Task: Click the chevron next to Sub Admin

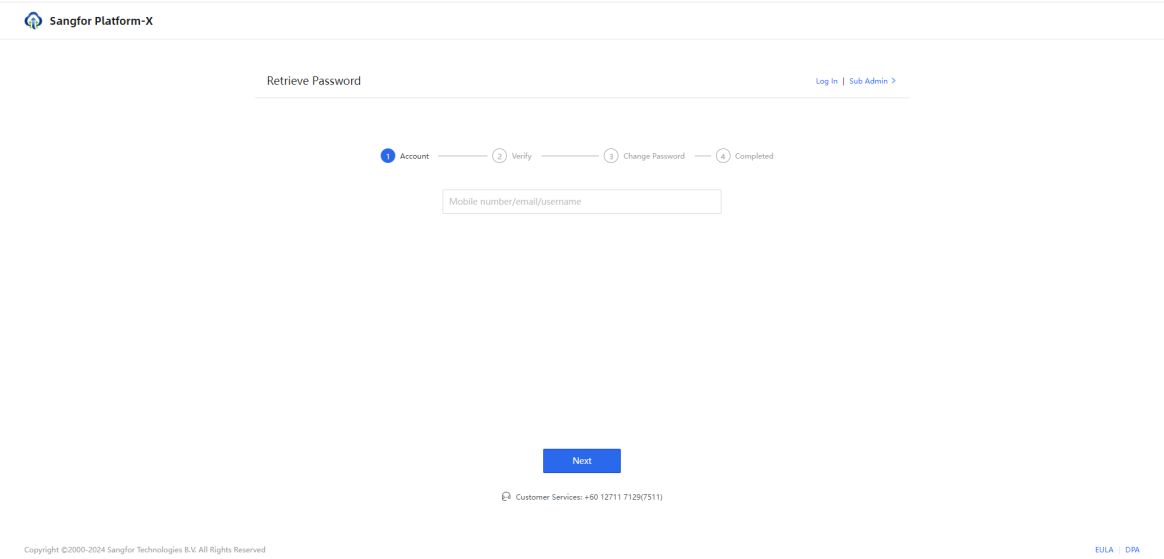Action: coord(894,81)
